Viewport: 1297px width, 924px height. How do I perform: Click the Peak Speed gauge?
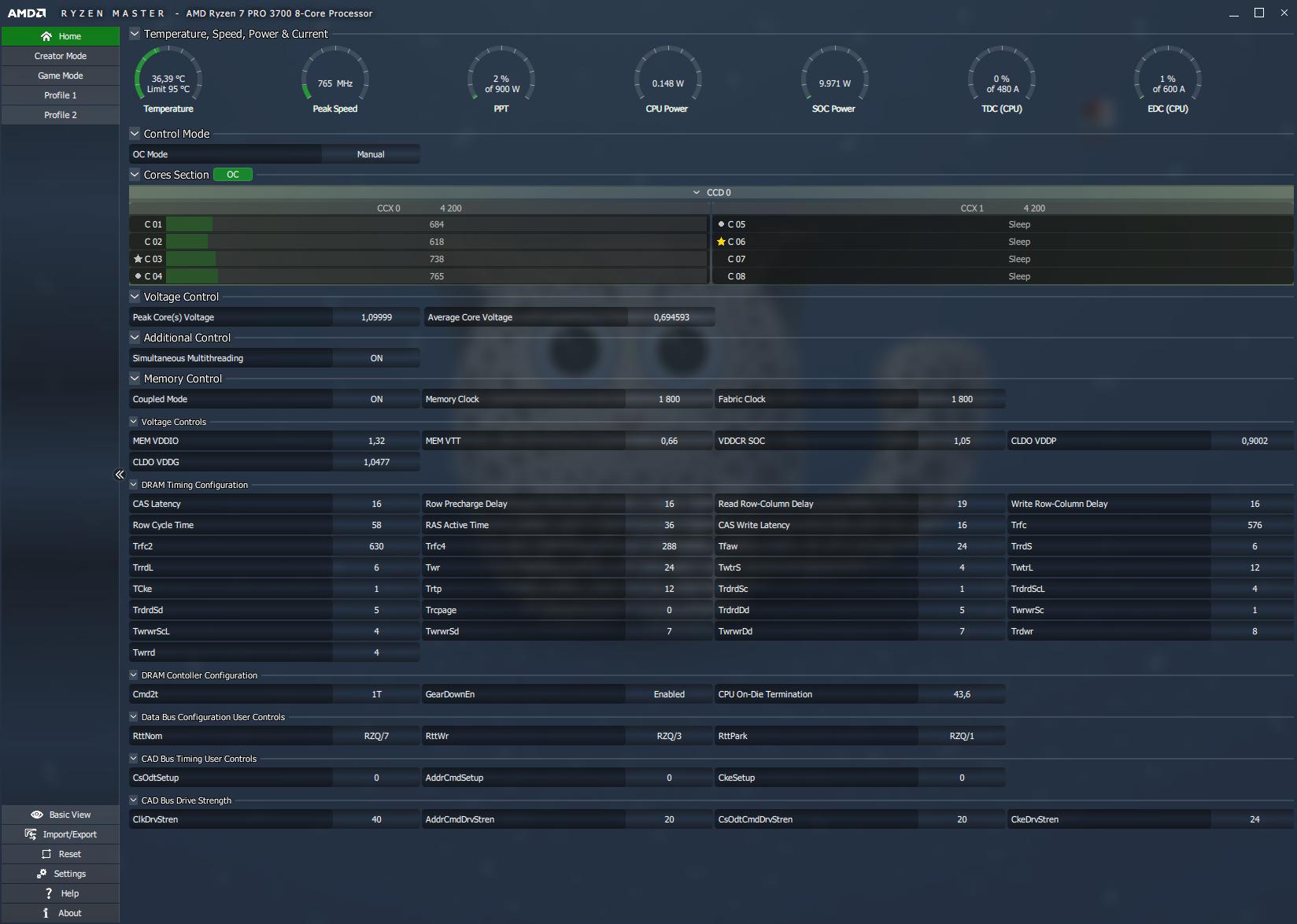tap(335, 79)
